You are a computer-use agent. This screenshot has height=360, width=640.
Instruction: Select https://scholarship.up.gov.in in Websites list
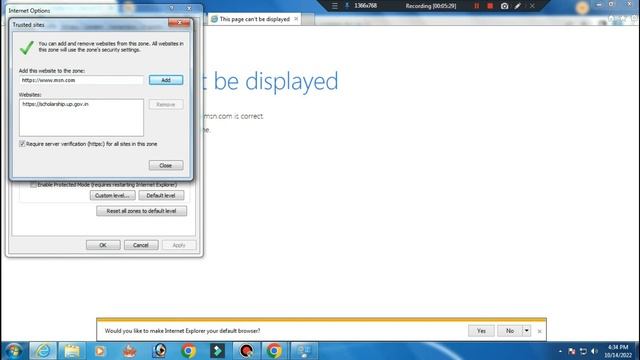(x=56, y=104)
